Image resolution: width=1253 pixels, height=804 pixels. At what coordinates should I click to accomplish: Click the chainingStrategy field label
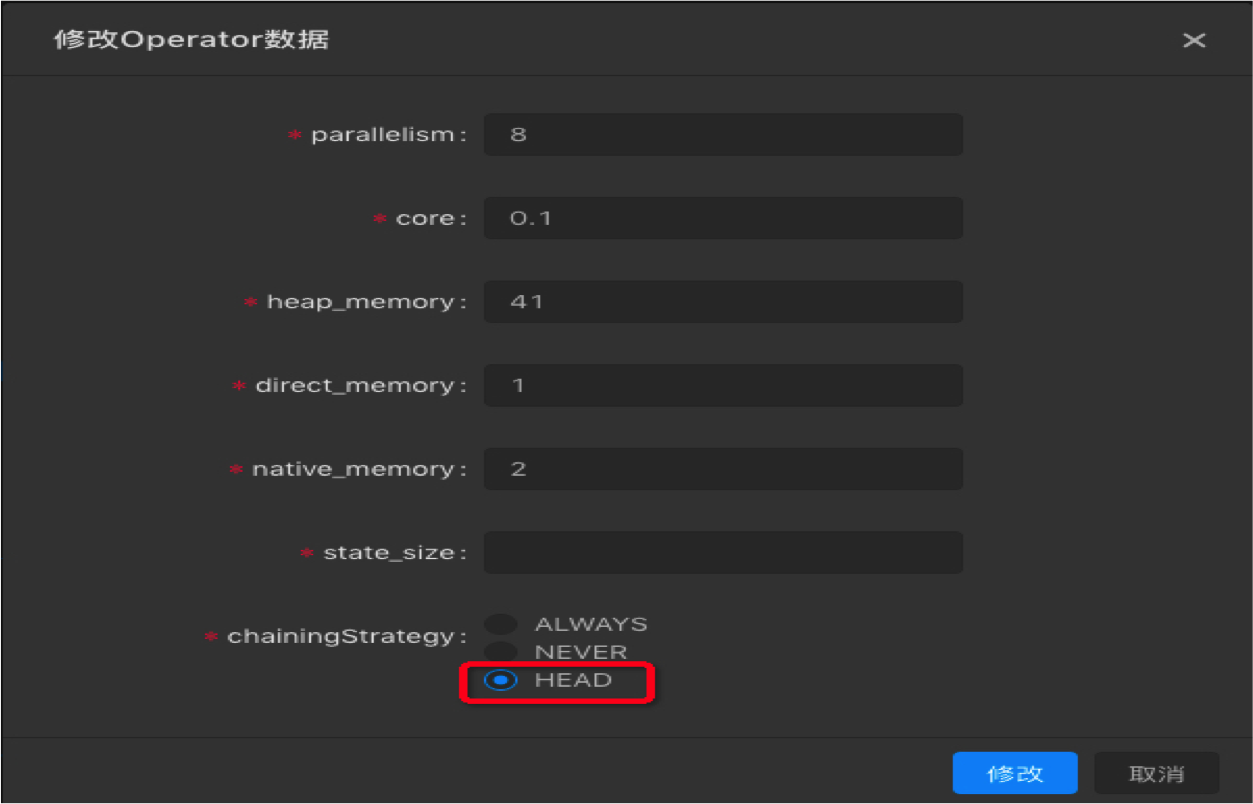[340, 637]
